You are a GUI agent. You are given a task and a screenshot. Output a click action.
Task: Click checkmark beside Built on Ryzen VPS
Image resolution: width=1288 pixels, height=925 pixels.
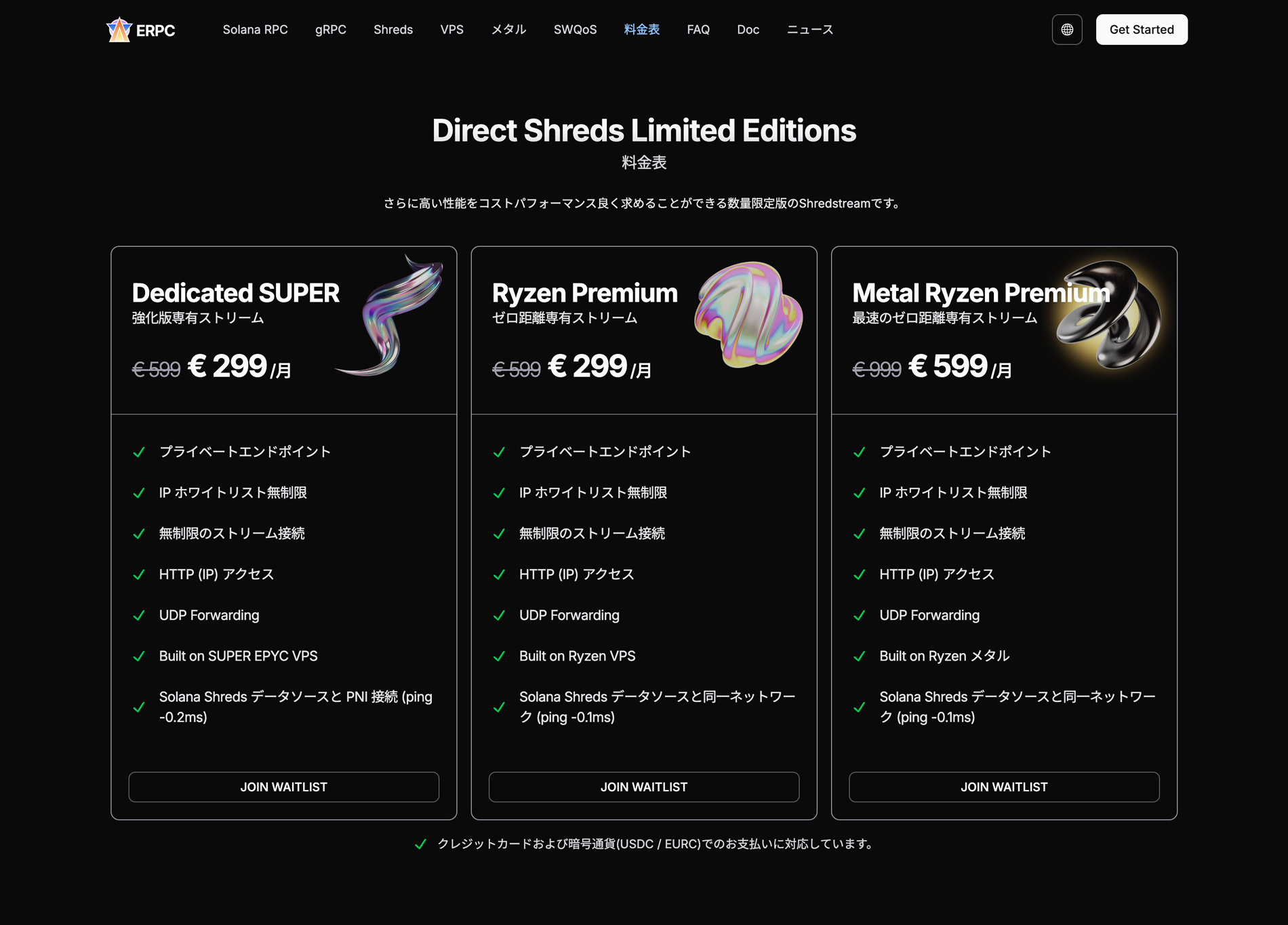[499, 656]
